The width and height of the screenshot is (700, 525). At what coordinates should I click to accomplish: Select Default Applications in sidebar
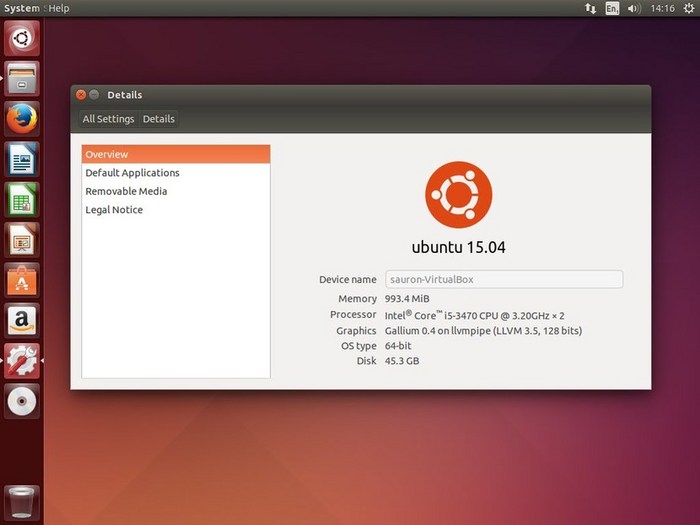point(176,173)
